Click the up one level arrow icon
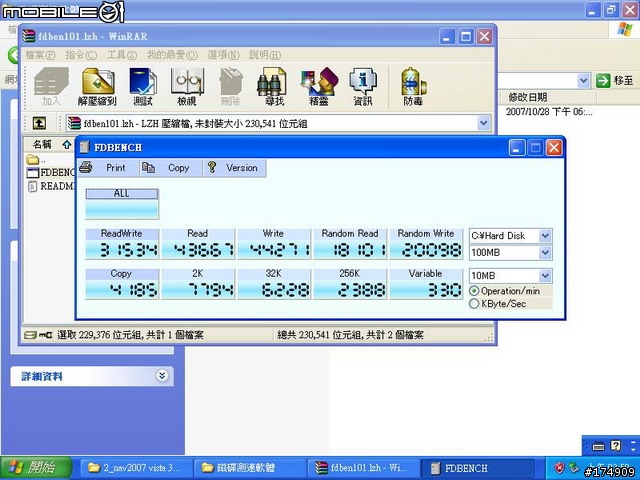The image size is (640, 480). [39, 123]
